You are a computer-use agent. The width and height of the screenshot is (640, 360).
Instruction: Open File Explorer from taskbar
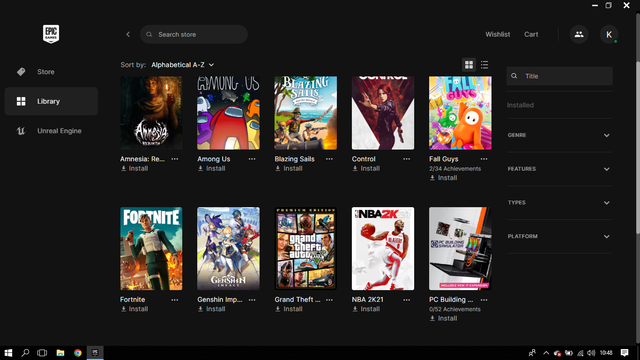coord(60,353)
